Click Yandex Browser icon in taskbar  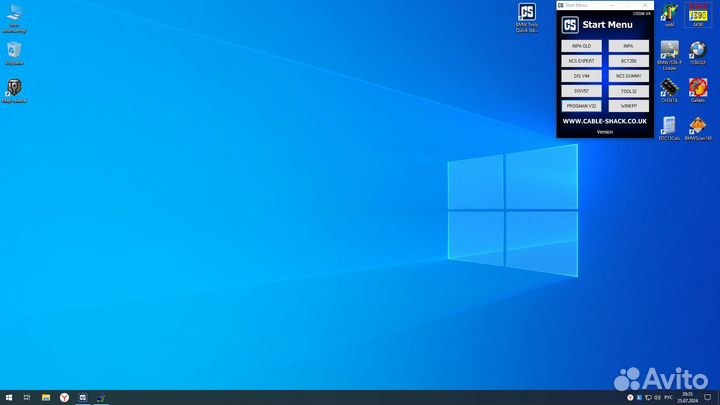(x=64, y=398)
